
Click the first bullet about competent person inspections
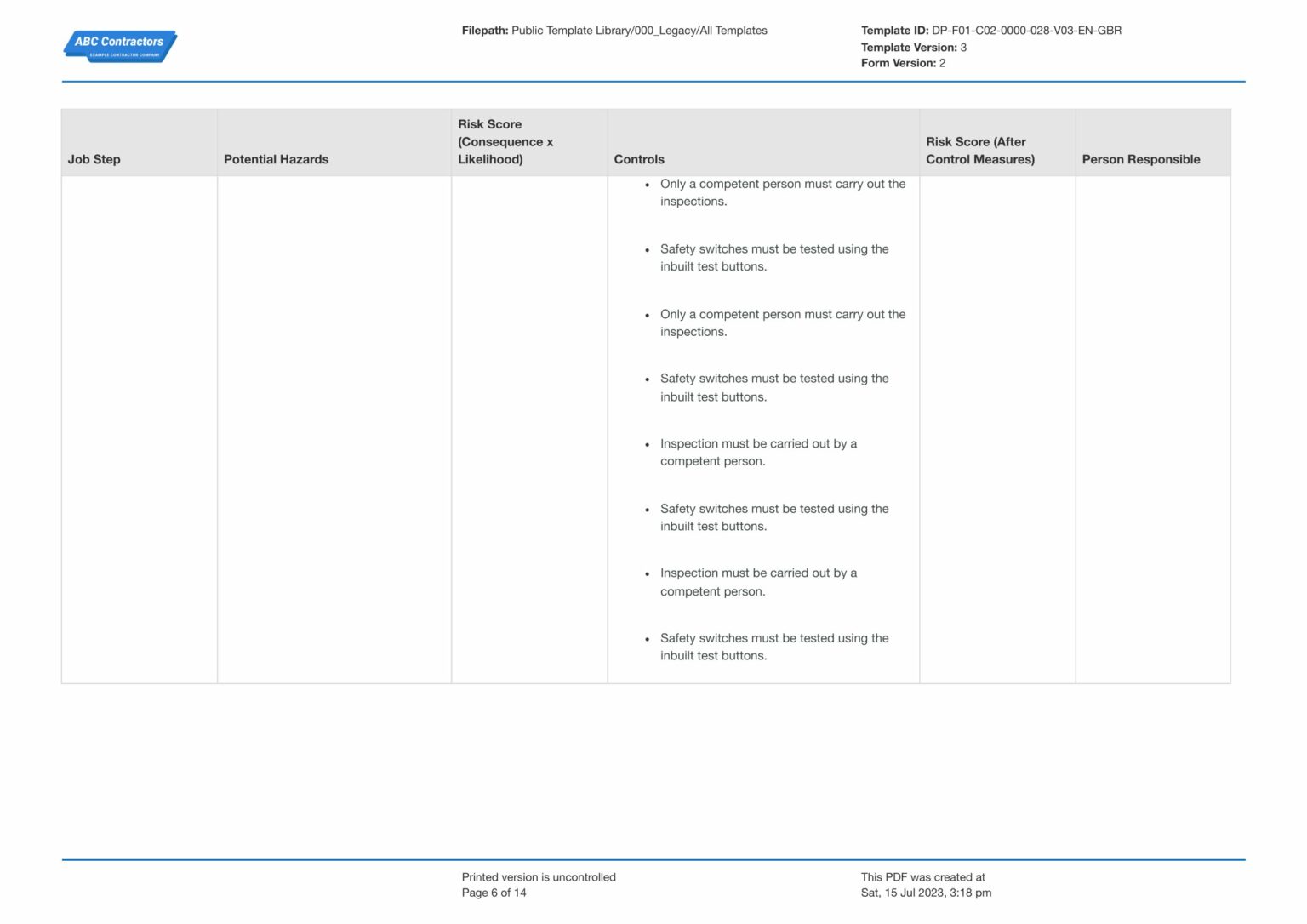pyautogui.click(x=783, y=192)
